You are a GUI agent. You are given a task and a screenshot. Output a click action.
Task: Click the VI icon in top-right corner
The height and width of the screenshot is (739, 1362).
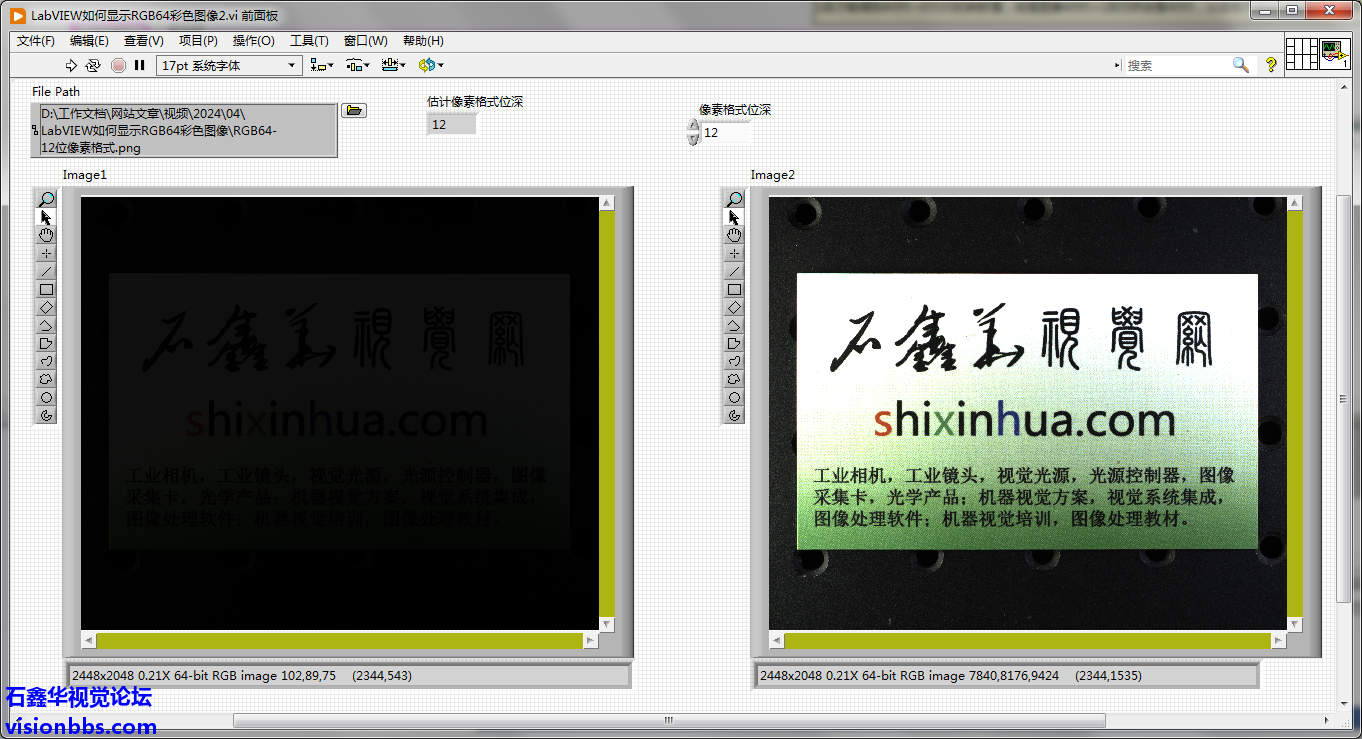[1336, 54]
